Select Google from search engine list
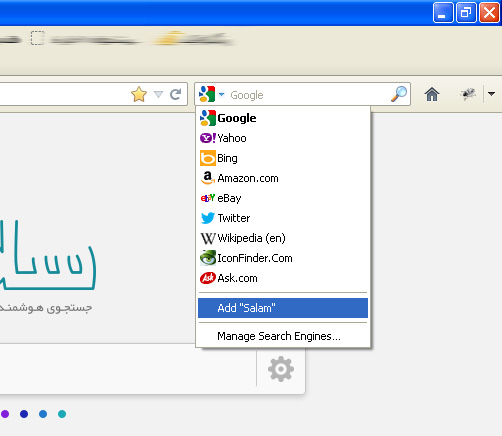Screen dimensions: 502x436 click(283, 118)
